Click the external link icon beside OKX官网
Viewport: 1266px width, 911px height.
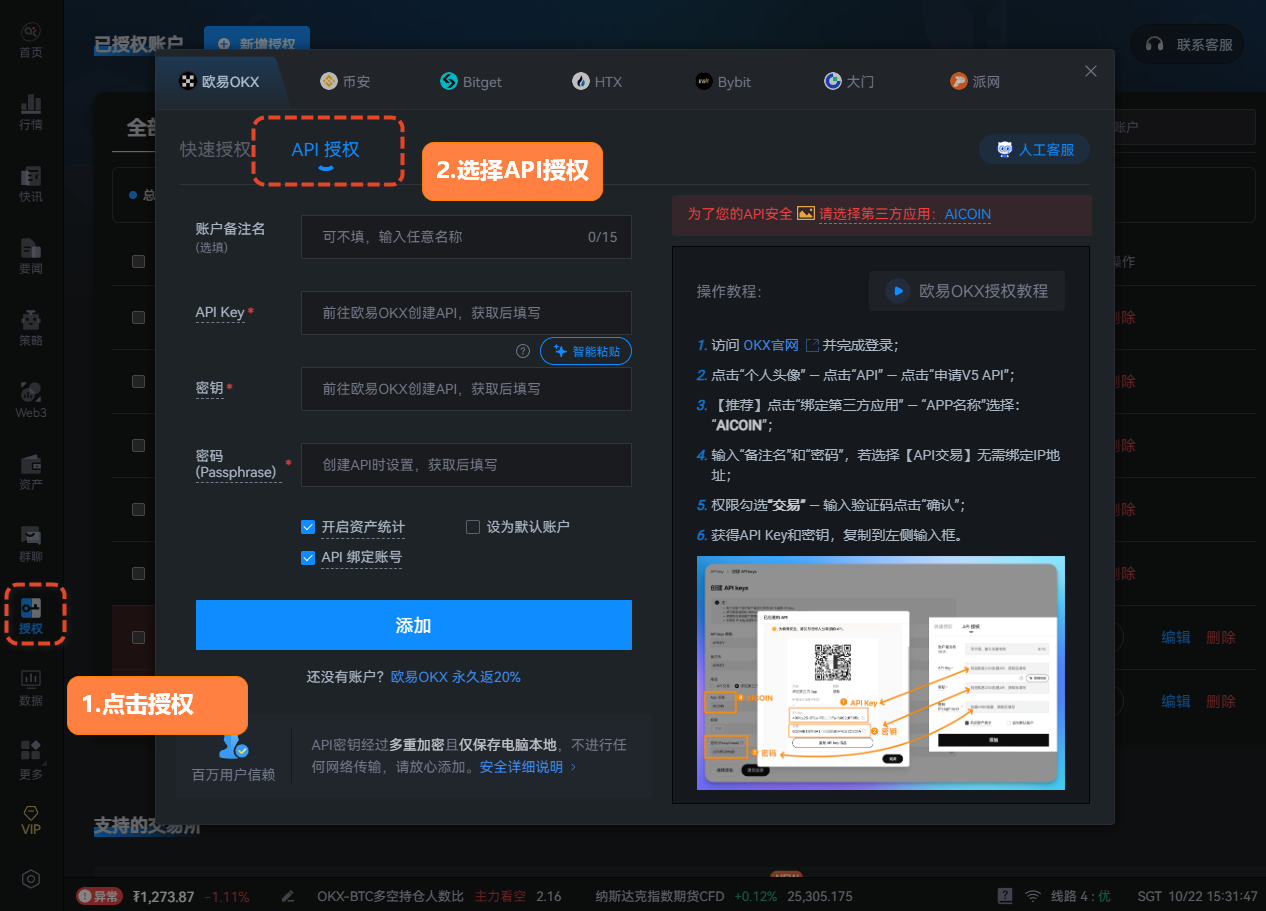click(x=812, y=345)
